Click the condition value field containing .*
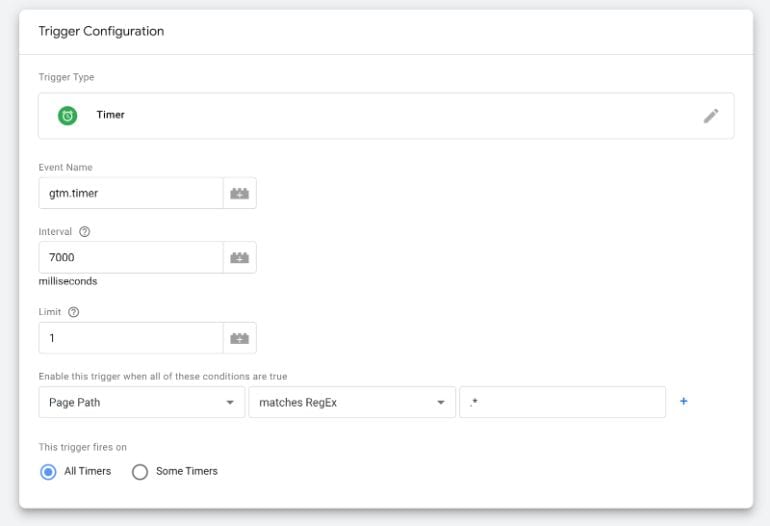Image resolution: width=770 pixels, height=526 pixels. (562, 402)
